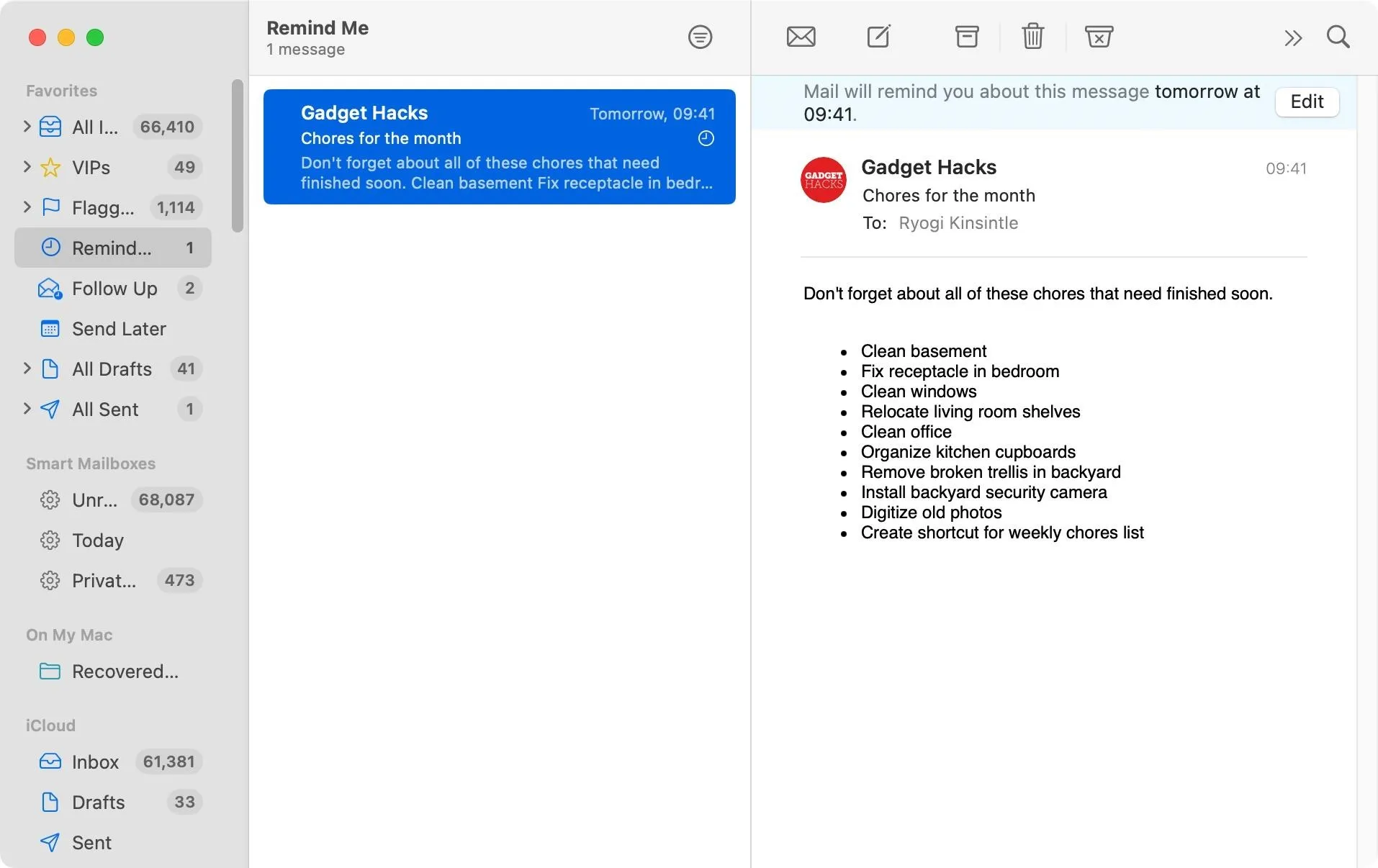The width and height of the screenshot is (1378, 868).
Task: Open the Today smart mailbox label
Action: (98, 541)
